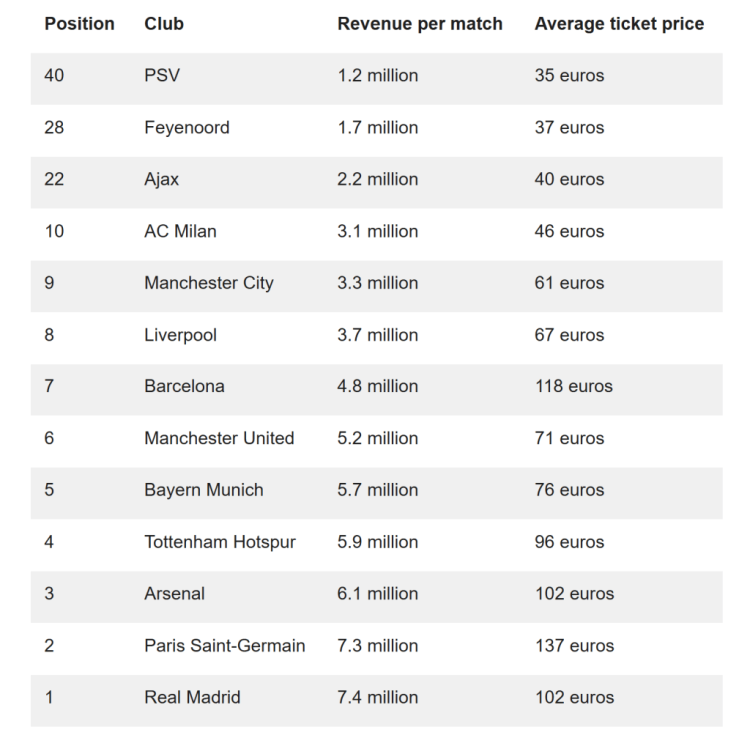Image resolution: width=750 pixels, height=746 pixels.
Task: Click Arsenal's 102 euros ticket price
Action: point(574,593)
